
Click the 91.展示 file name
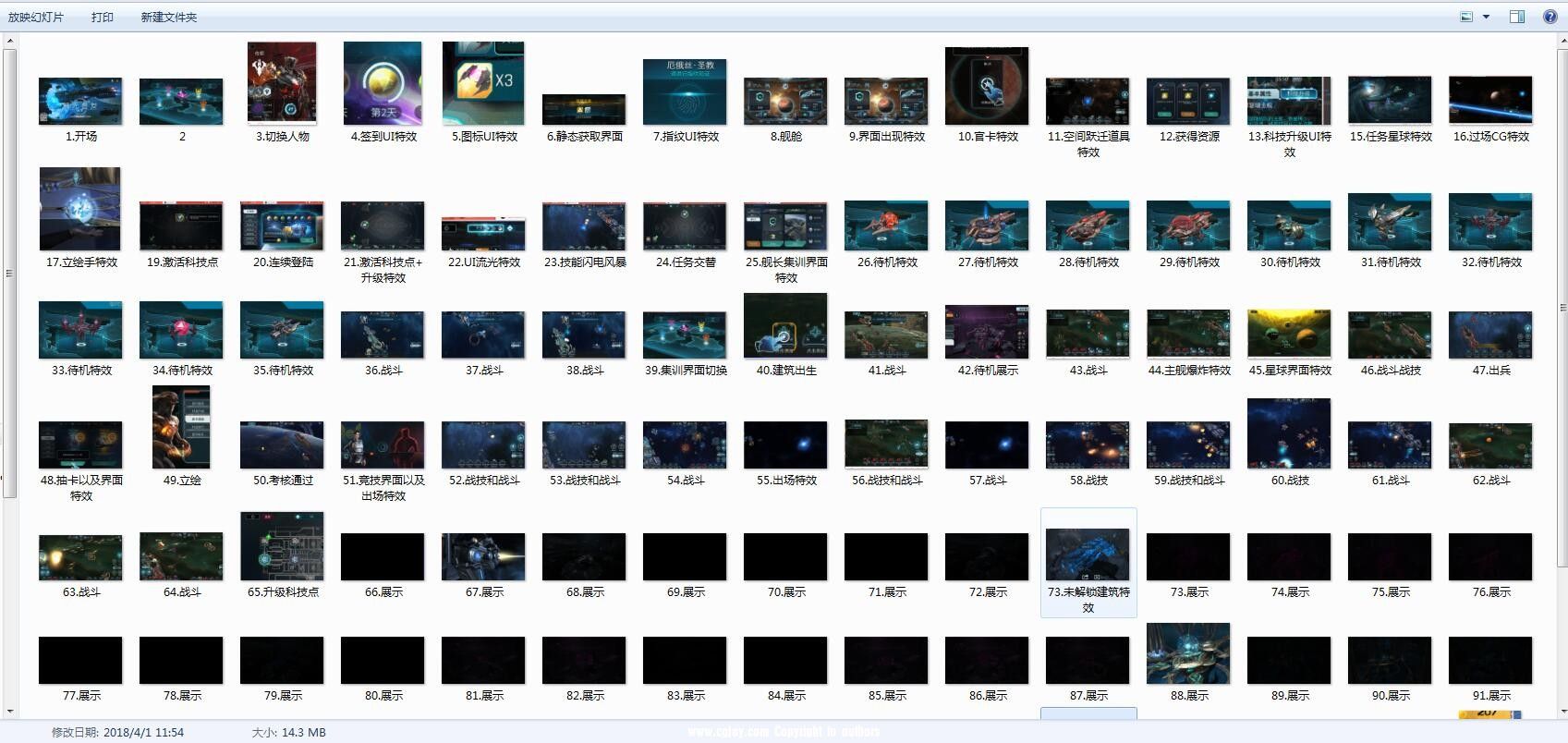pyautogui.click(x=1490, y=695)
